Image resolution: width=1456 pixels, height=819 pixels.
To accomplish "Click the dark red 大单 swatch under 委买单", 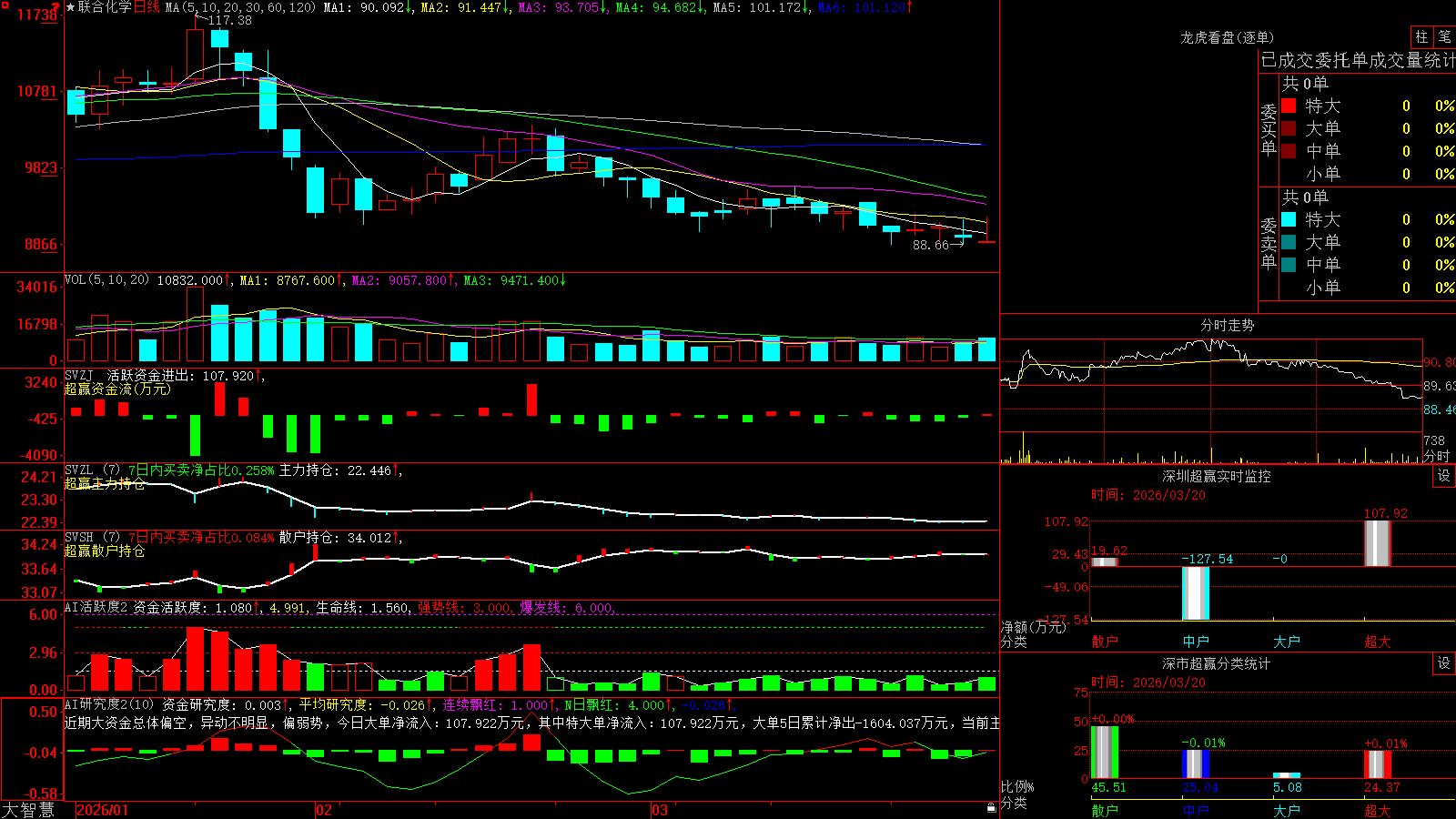I will tap(1289, 128).
